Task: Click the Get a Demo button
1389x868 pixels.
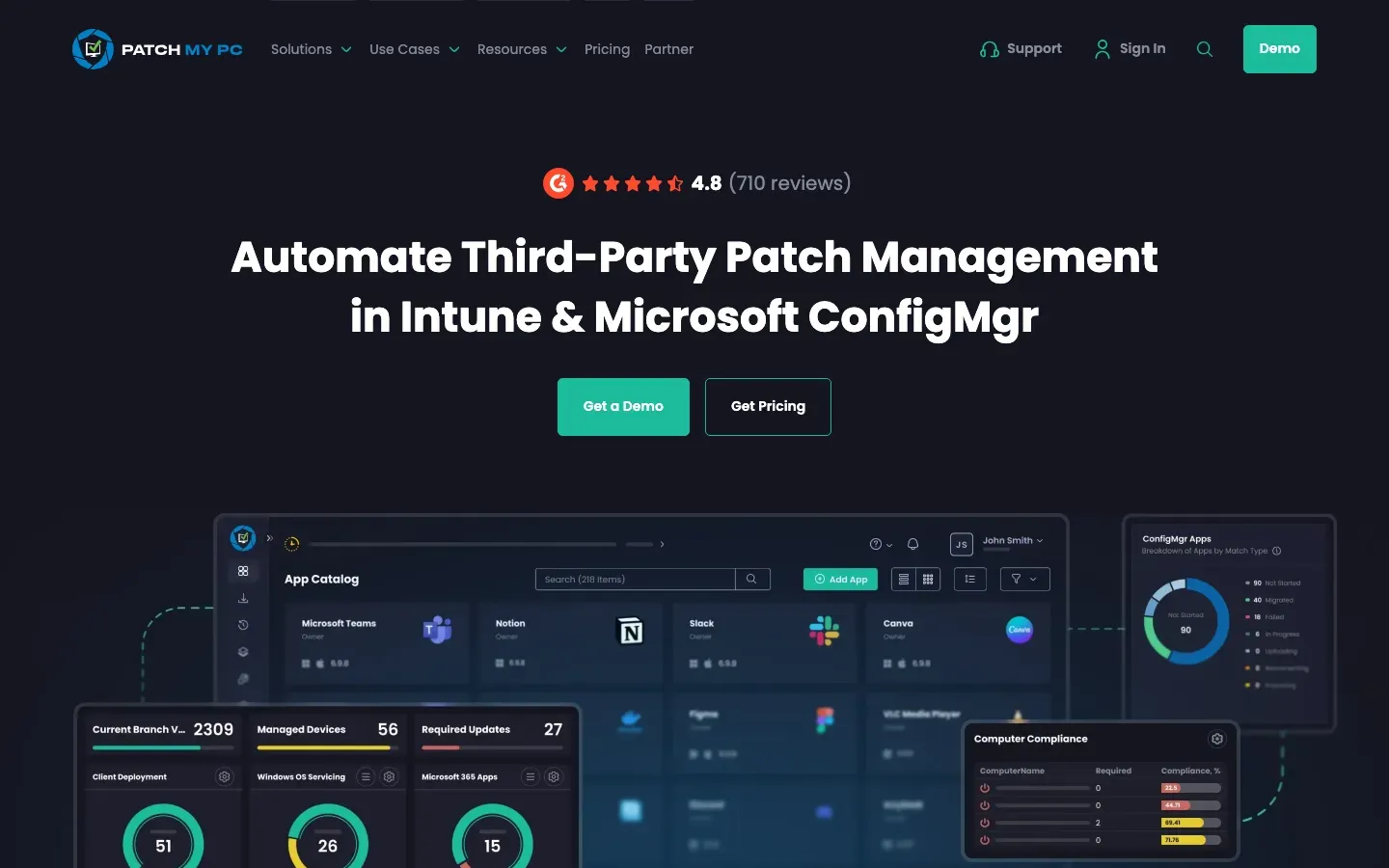Action: point(623,407)
